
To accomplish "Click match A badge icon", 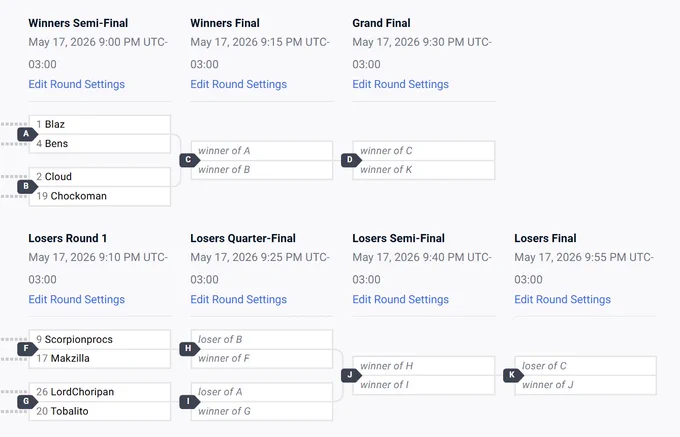I will tap(27, 134).
